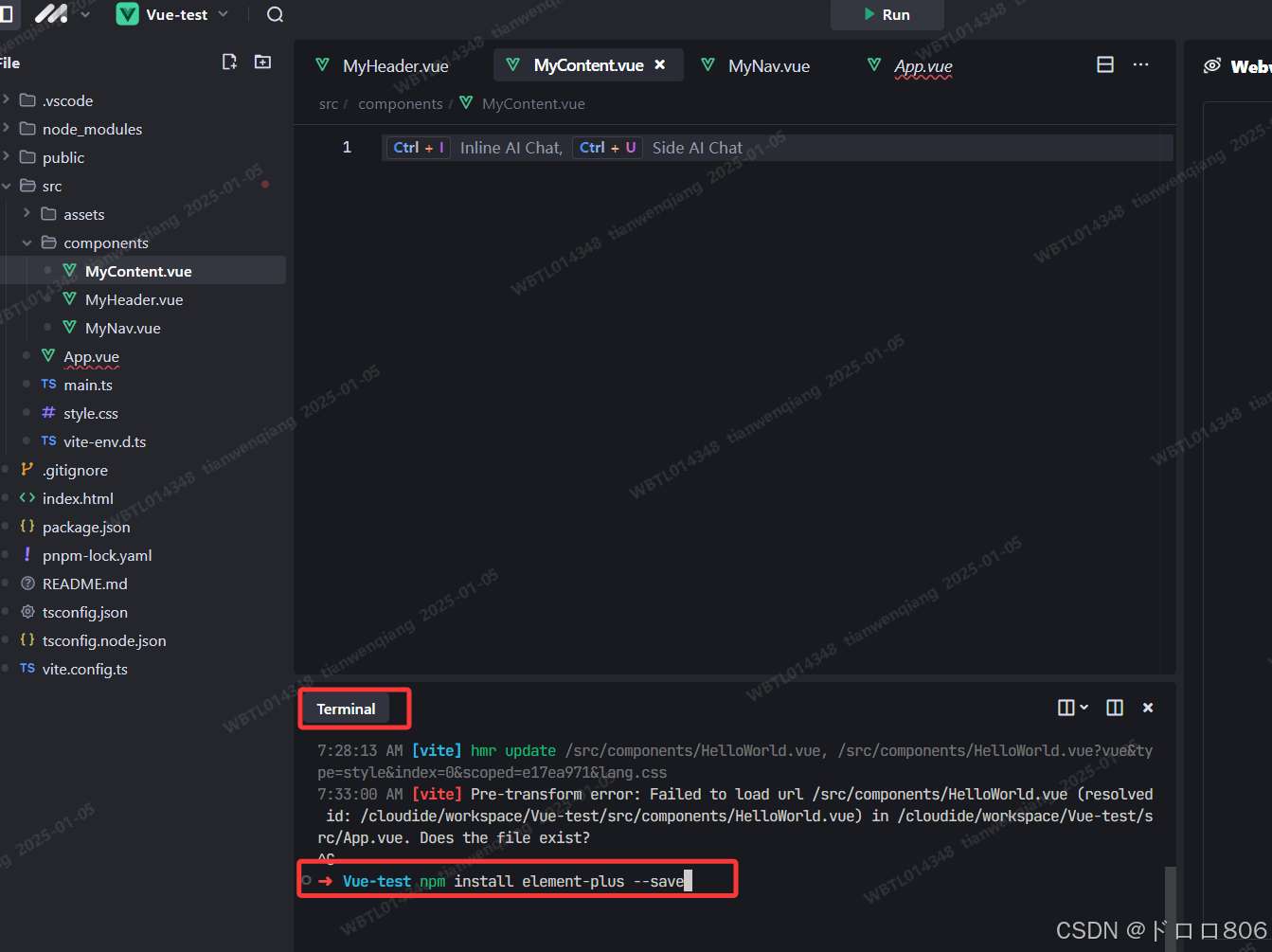The image size is (1272, 952).
Task: Create a new file in the explorer
Action: coord(229,61)
